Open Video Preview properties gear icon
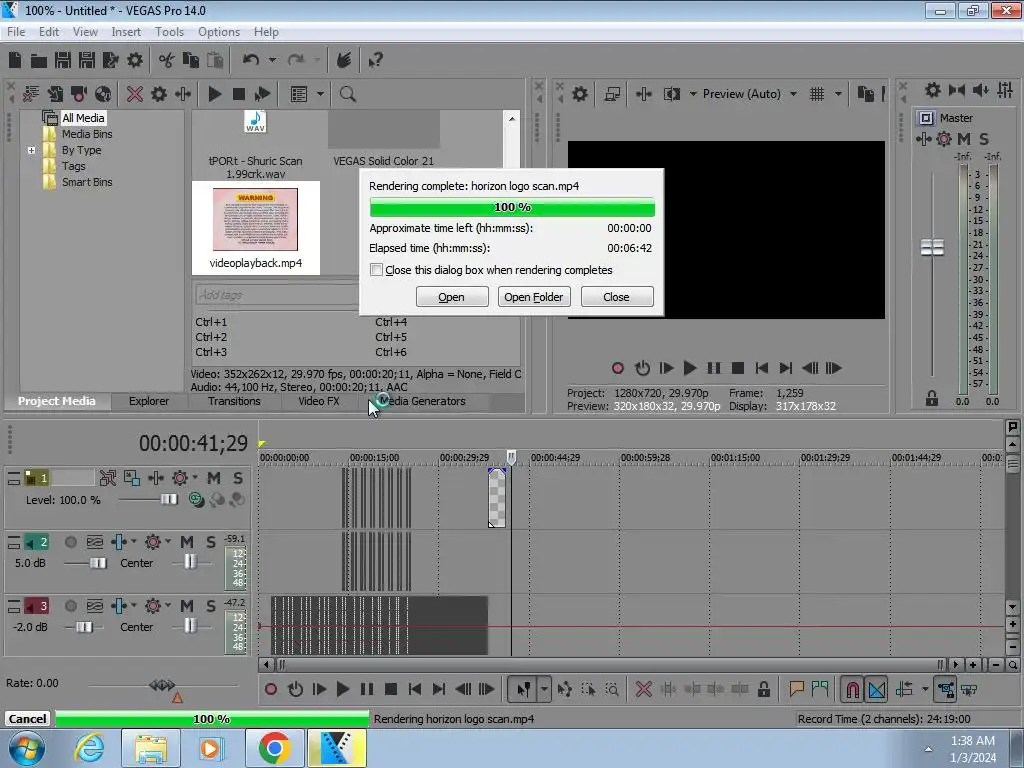The width and height of the screenshot is (1024, 768). coord(579,94)
